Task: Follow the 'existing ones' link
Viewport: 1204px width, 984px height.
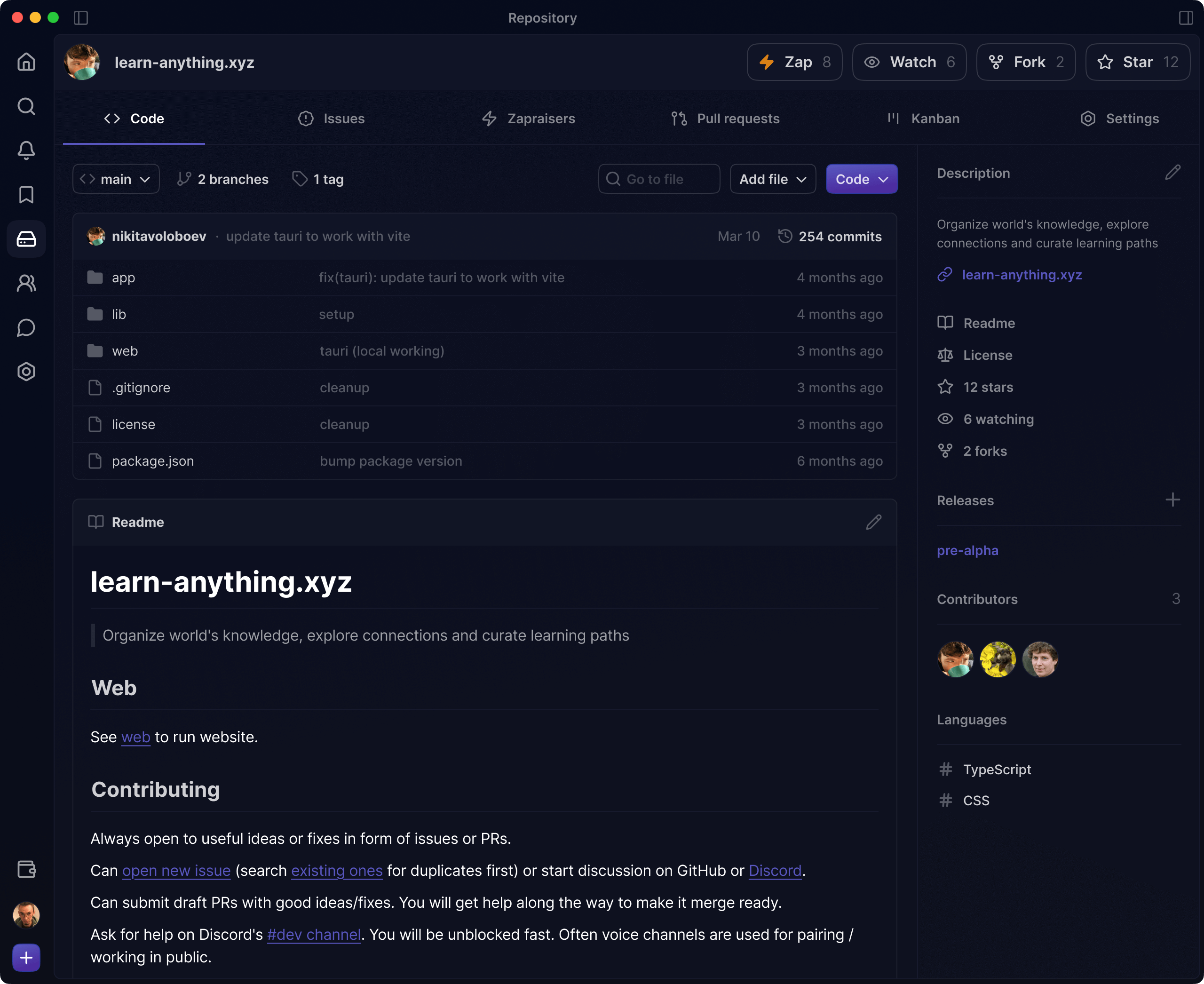Action: tap(337, 871)
